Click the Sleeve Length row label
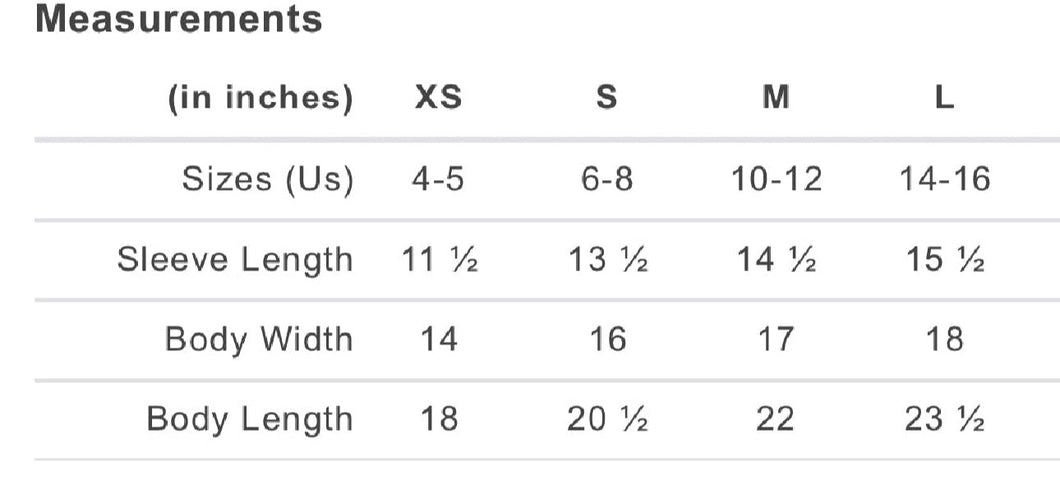 tap(235, 259)
